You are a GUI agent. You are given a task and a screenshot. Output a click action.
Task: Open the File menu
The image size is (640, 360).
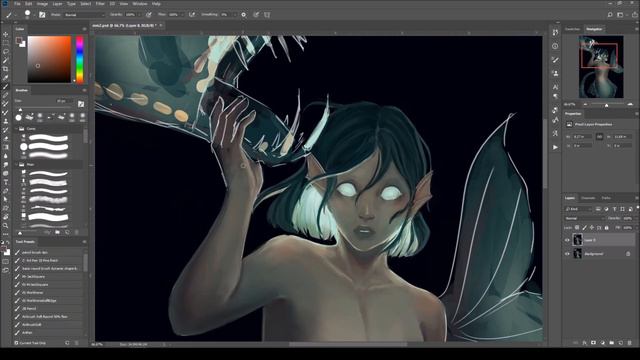point(18,4)
